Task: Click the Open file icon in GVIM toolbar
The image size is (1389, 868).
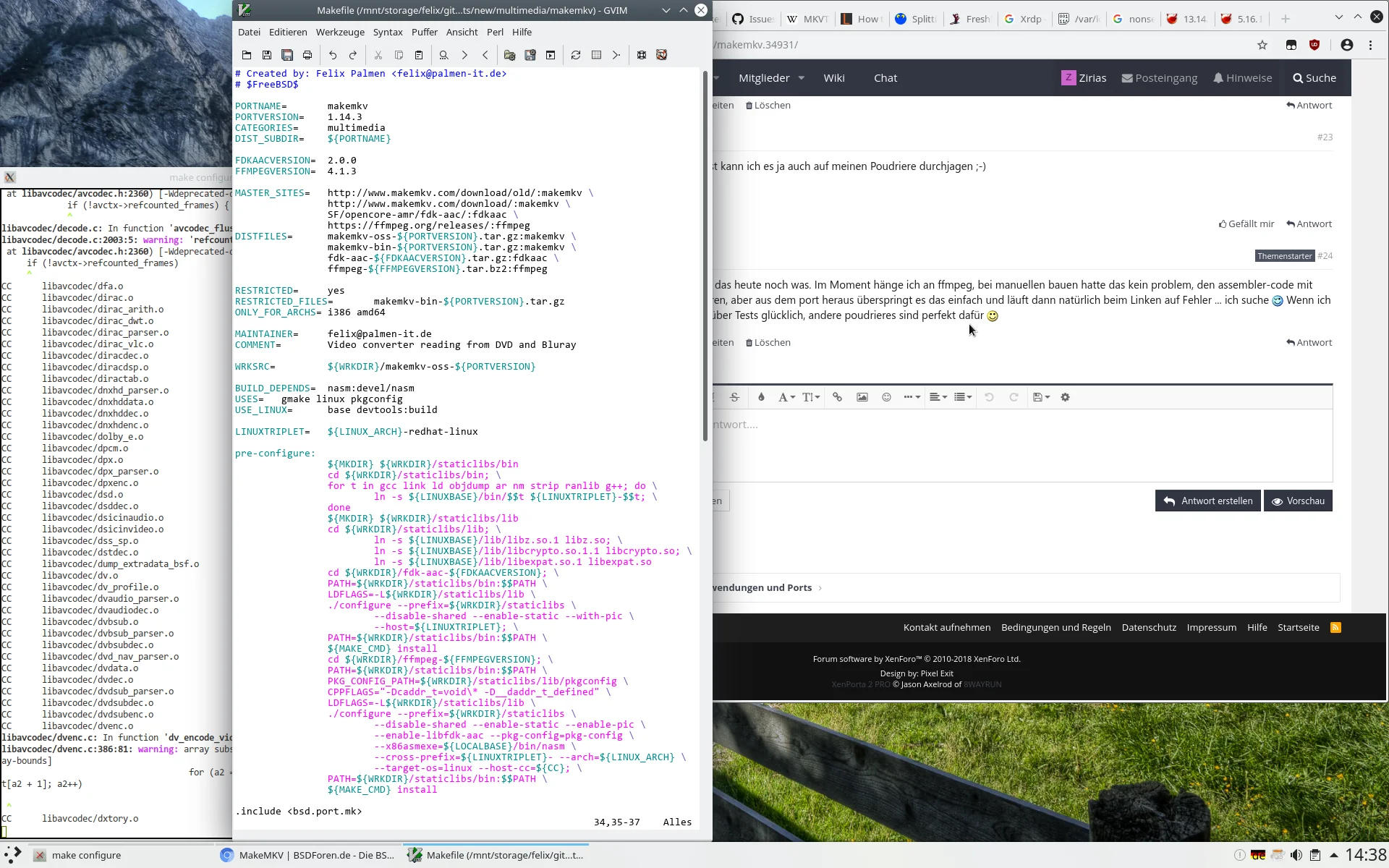Action: tap(247, 55)
